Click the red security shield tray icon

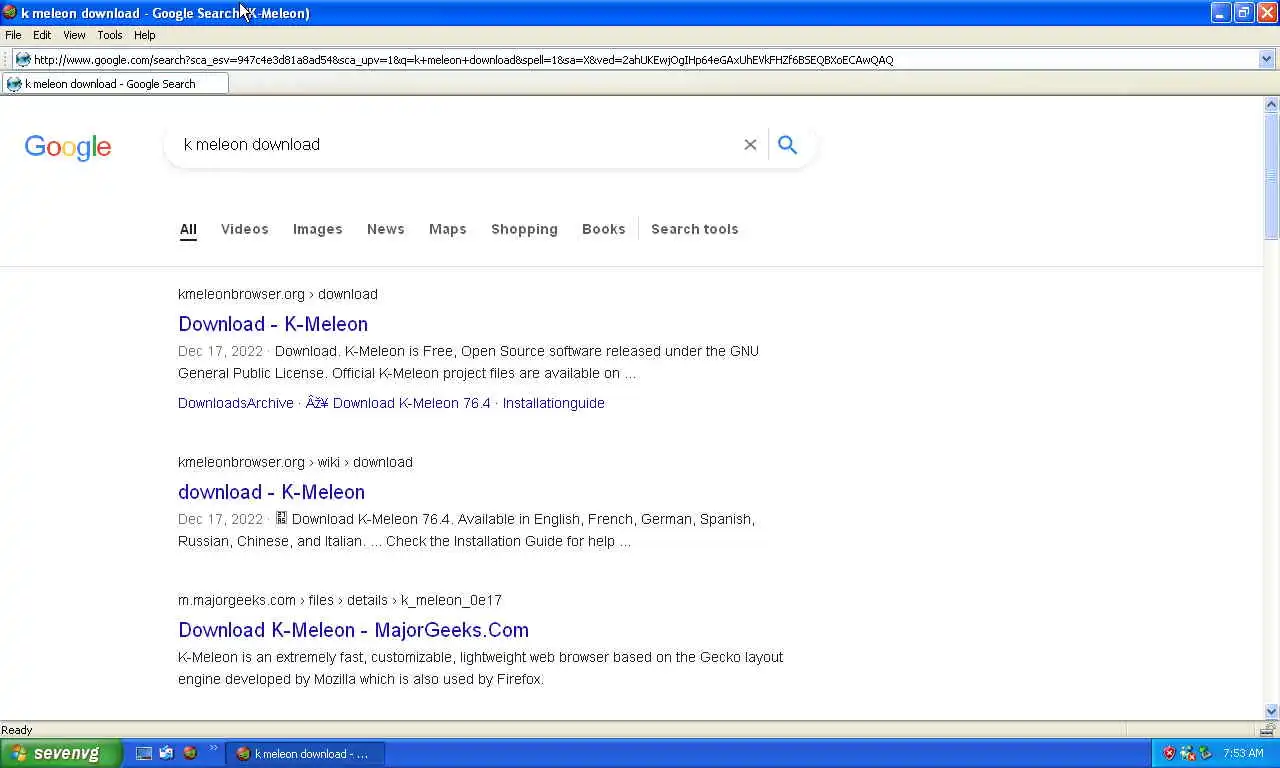pos(1168,753)
